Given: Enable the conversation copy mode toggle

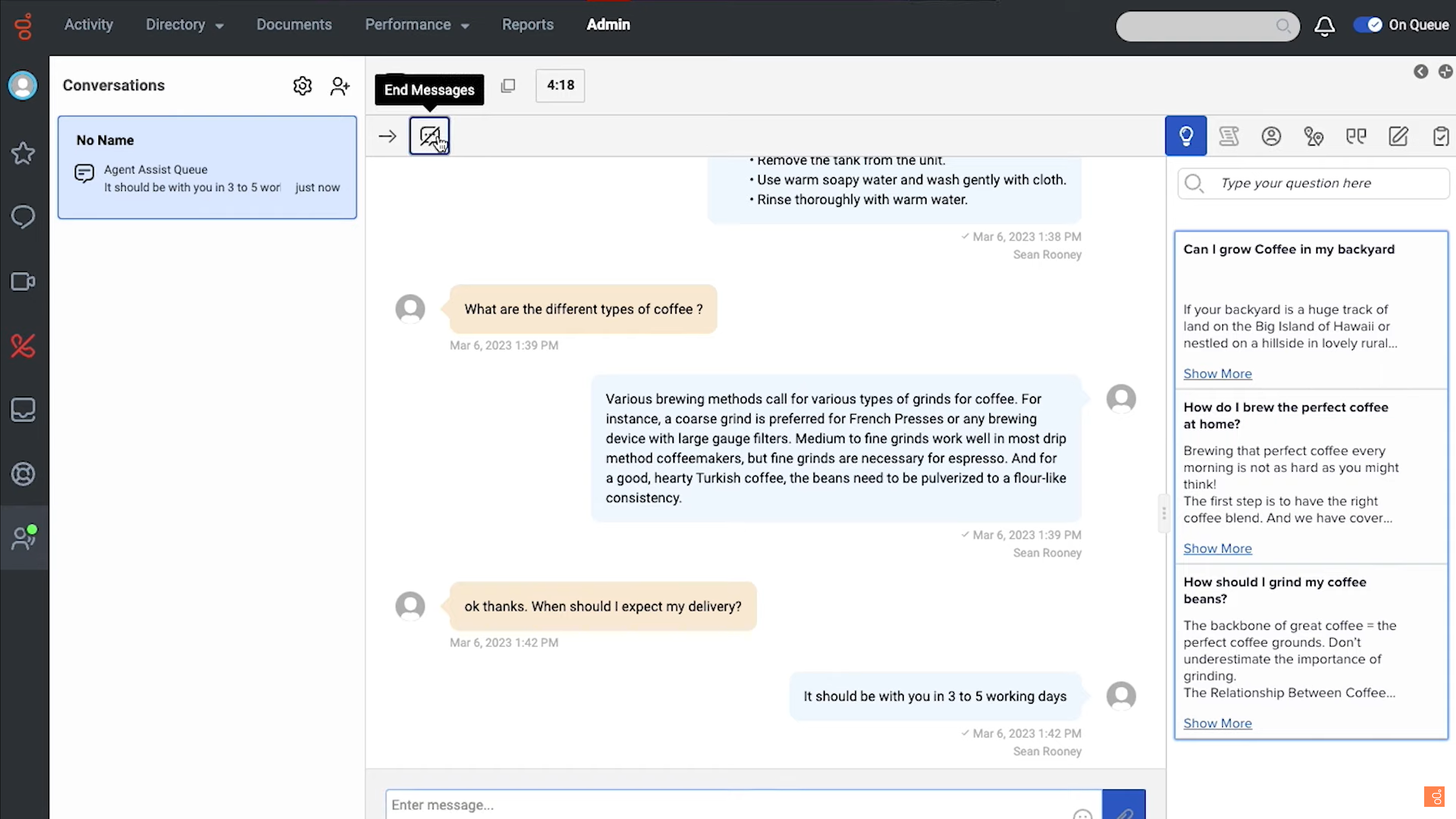Looking at the screenshot, I should tap(509, 85).
